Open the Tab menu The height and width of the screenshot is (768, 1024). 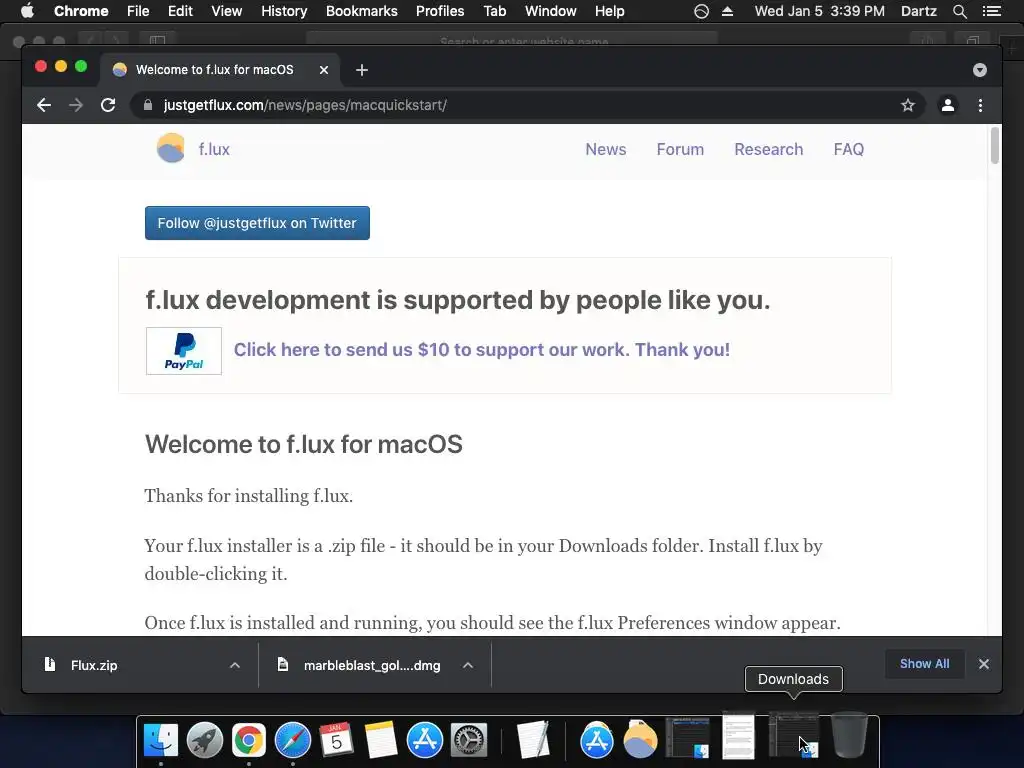coord(494,11)
